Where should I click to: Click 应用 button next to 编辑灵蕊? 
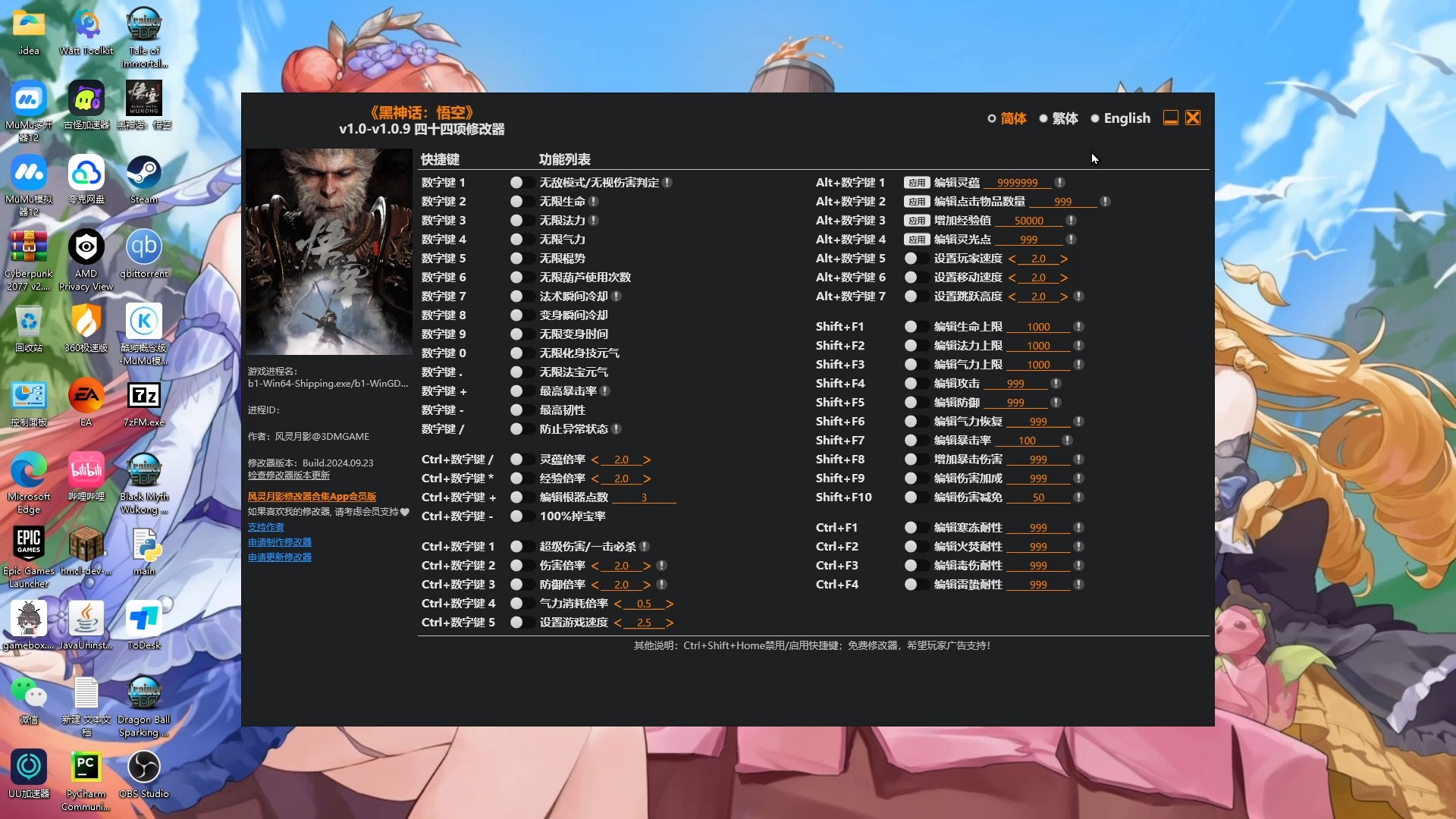915,182
